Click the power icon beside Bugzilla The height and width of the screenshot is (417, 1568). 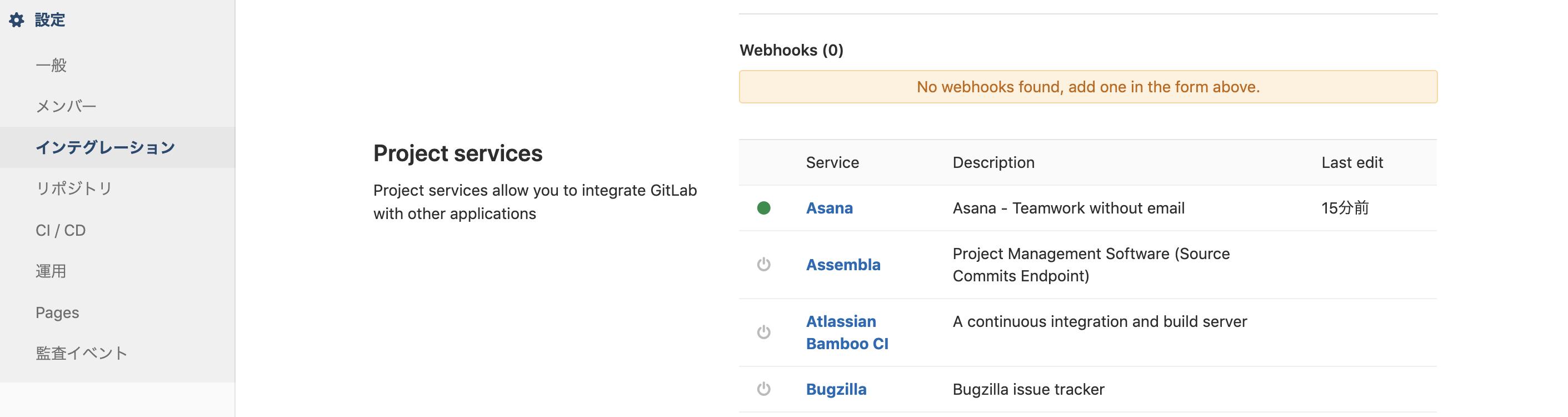point(763,389)
